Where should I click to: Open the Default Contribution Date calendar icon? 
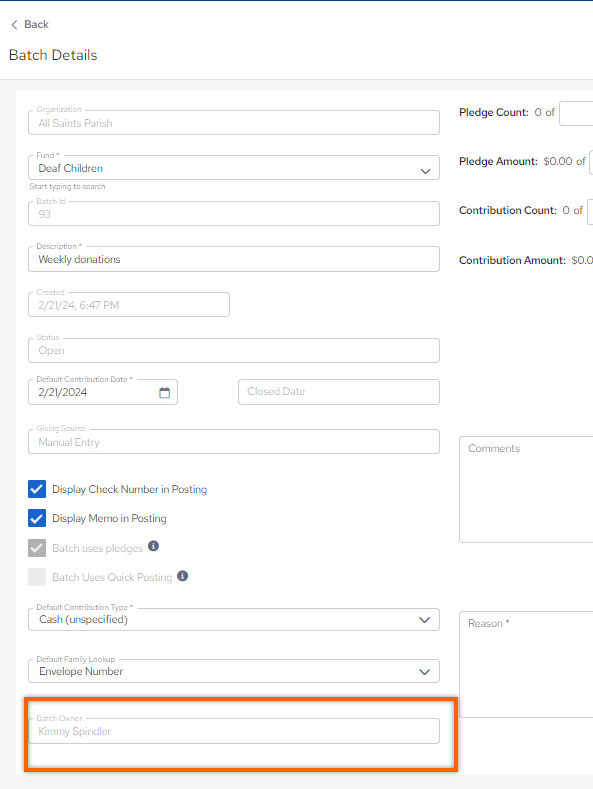[165, 392]
